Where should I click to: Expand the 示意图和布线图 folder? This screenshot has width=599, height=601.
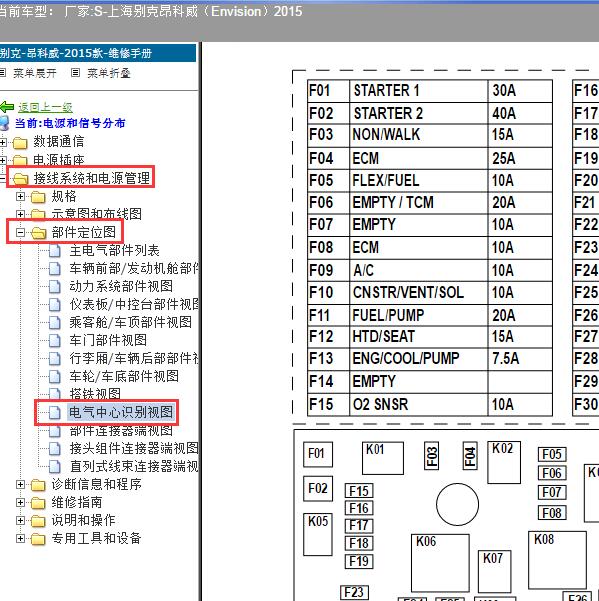20,214
